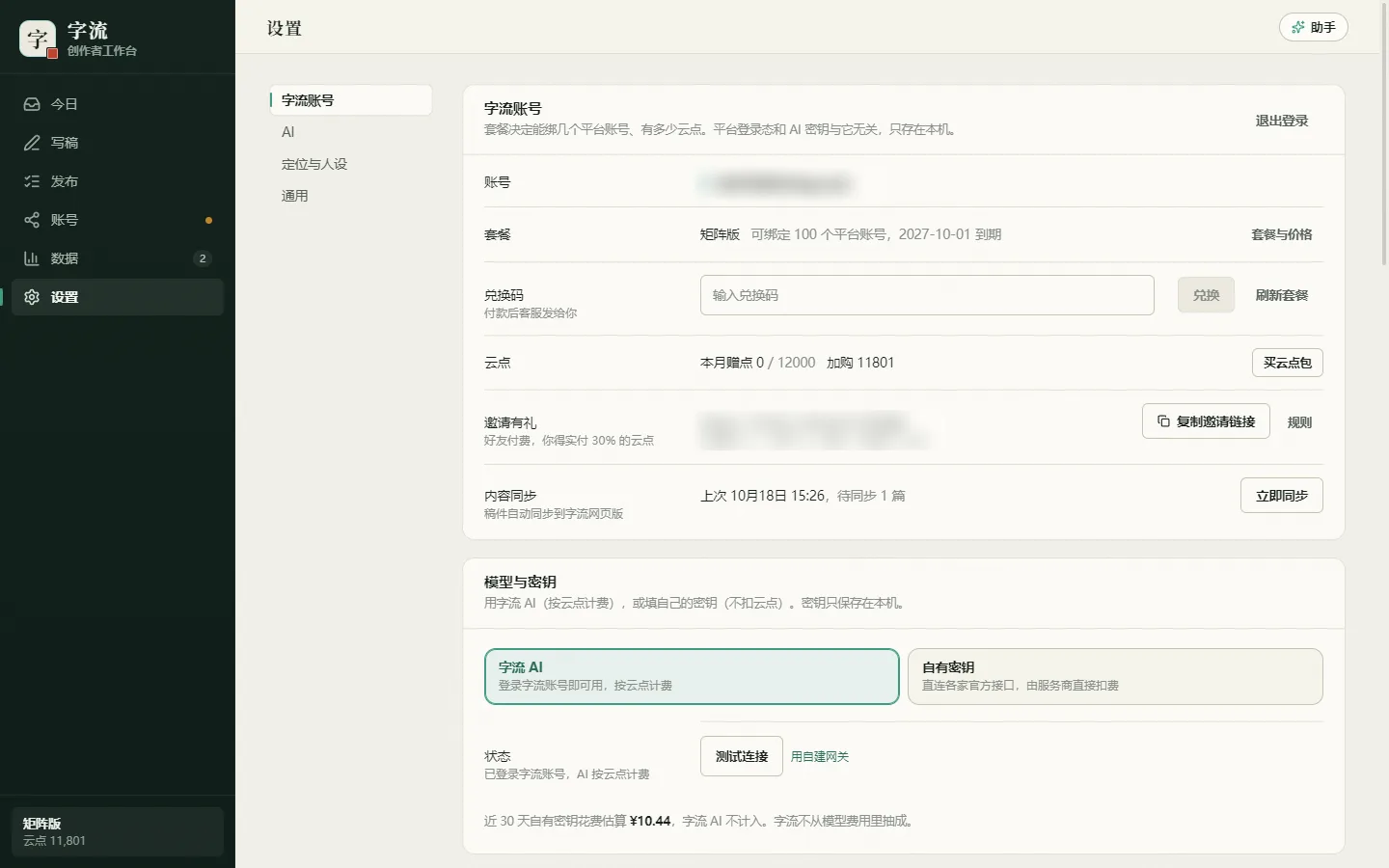Click the 复制邀请链接 button
This screenshot has width=1389, height=868.
pos(1206,421)
